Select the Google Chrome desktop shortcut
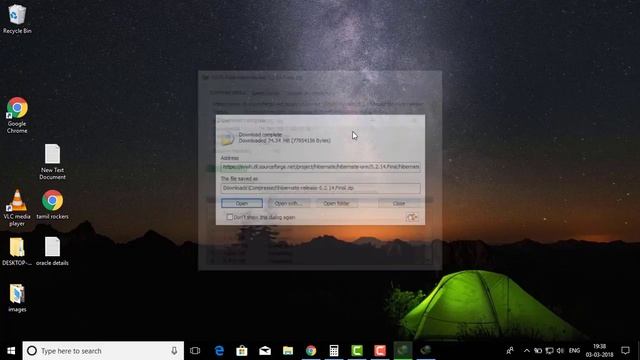 pos(17,115)
